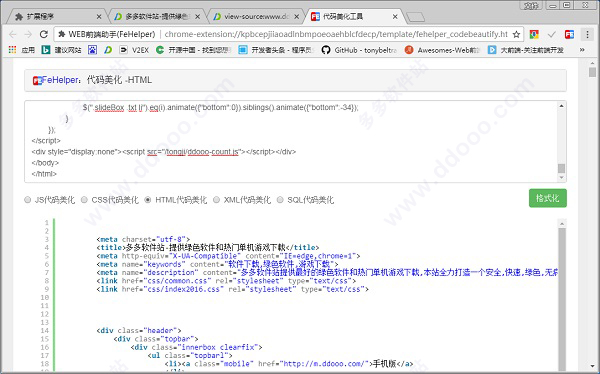
Task: Click the </html> line in textarea
Action: (44, 174)
